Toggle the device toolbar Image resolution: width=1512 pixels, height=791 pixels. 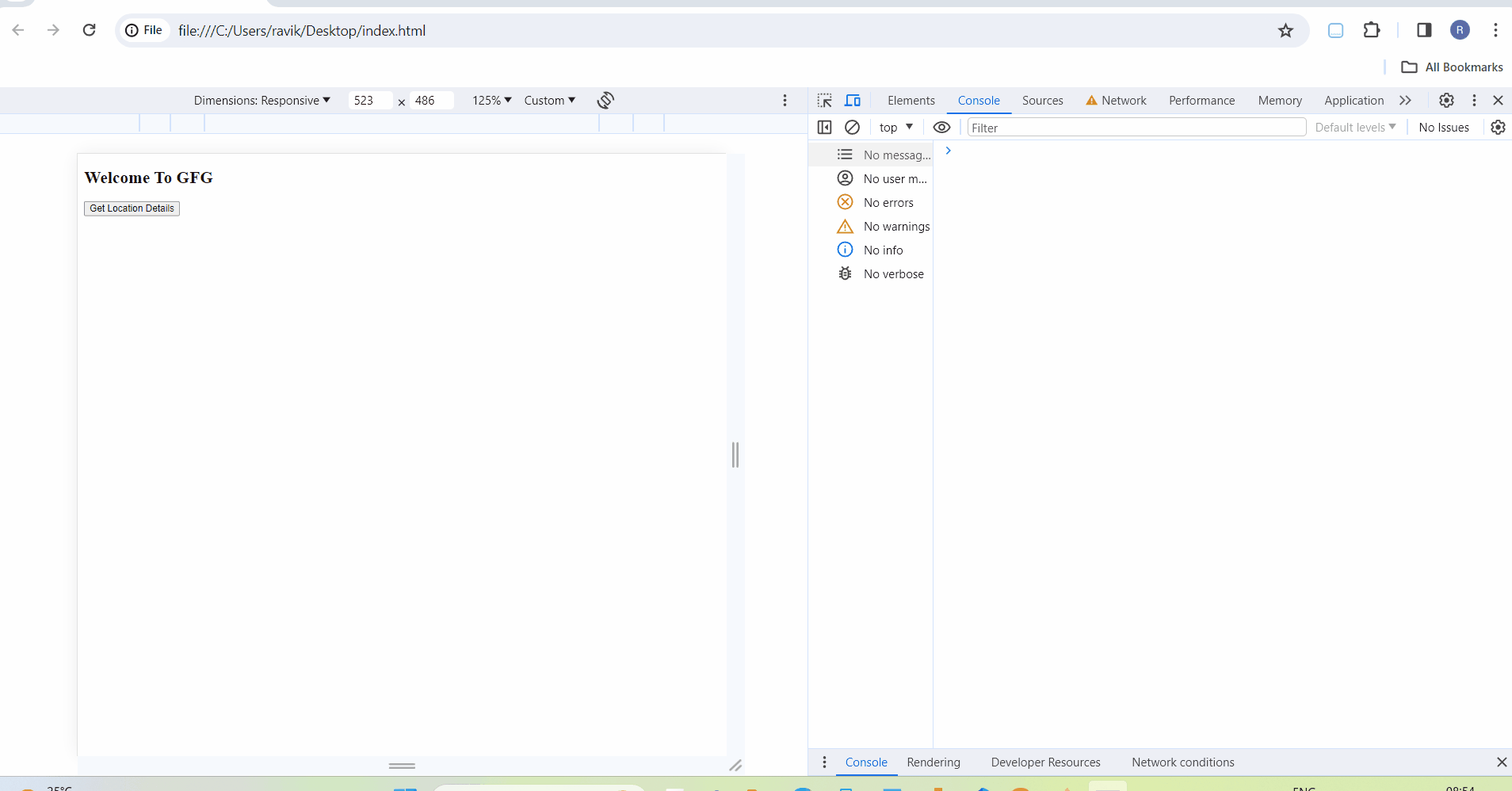click(853, 100)
